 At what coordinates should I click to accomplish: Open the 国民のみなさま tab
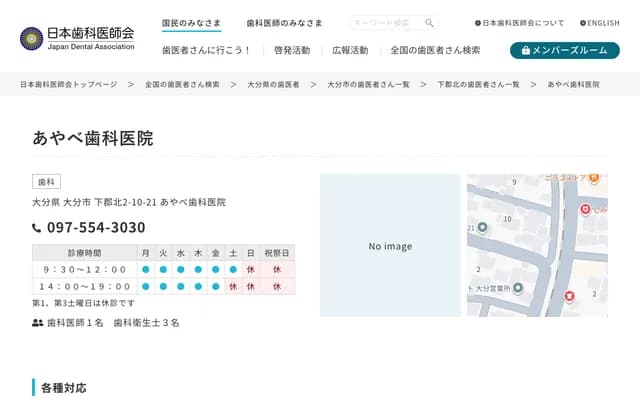coord(191,22)
